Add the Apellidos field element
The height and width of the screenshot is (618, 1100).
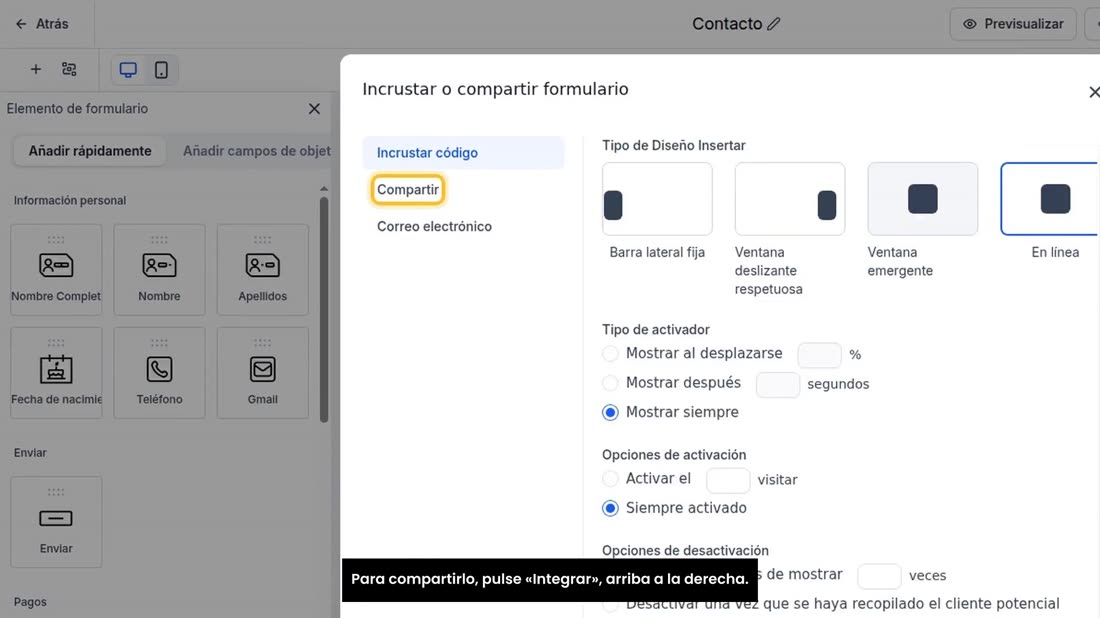click(262, 269)
